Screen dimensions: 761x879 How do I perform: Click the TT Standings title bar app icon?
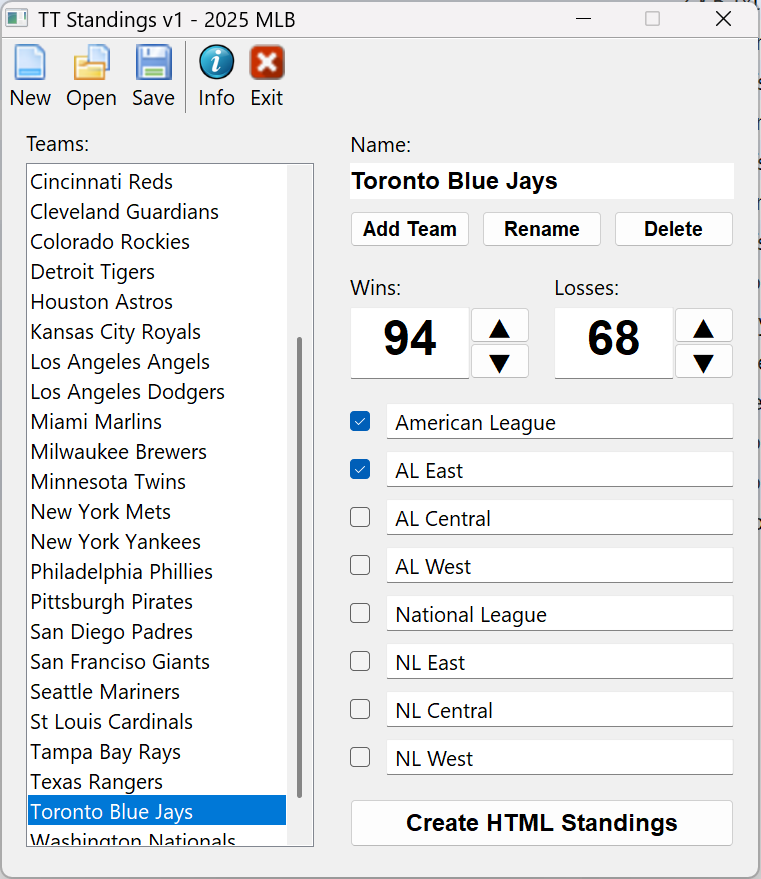[17, 18]
